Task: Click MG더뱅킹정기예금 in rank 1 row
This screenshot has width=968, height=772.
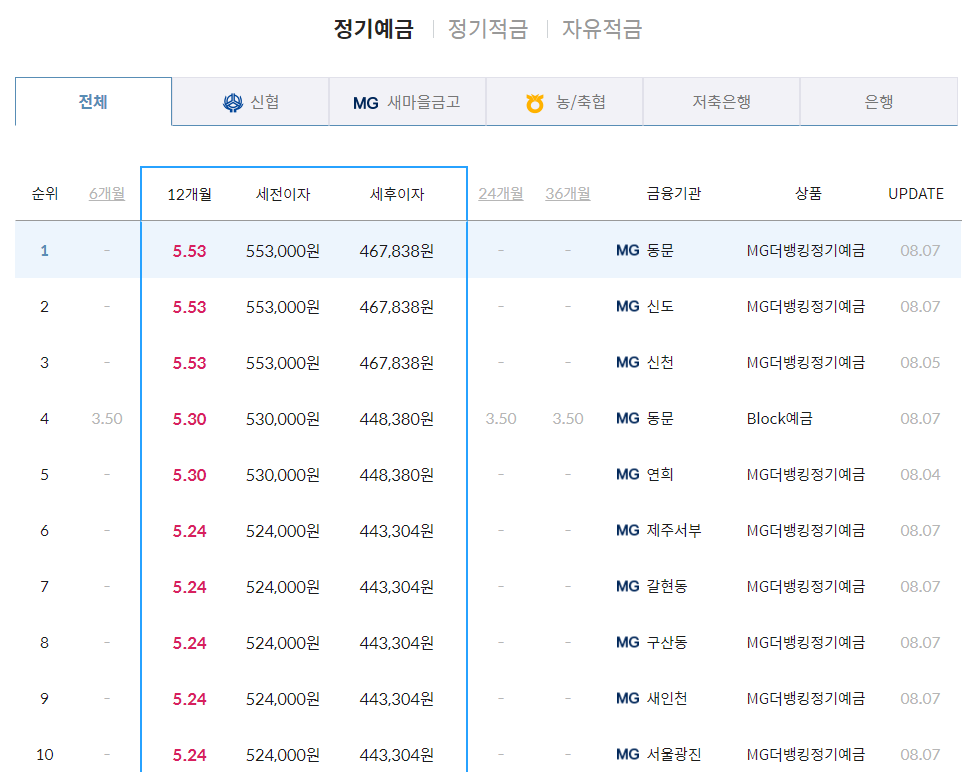Action: click(806, 251)
